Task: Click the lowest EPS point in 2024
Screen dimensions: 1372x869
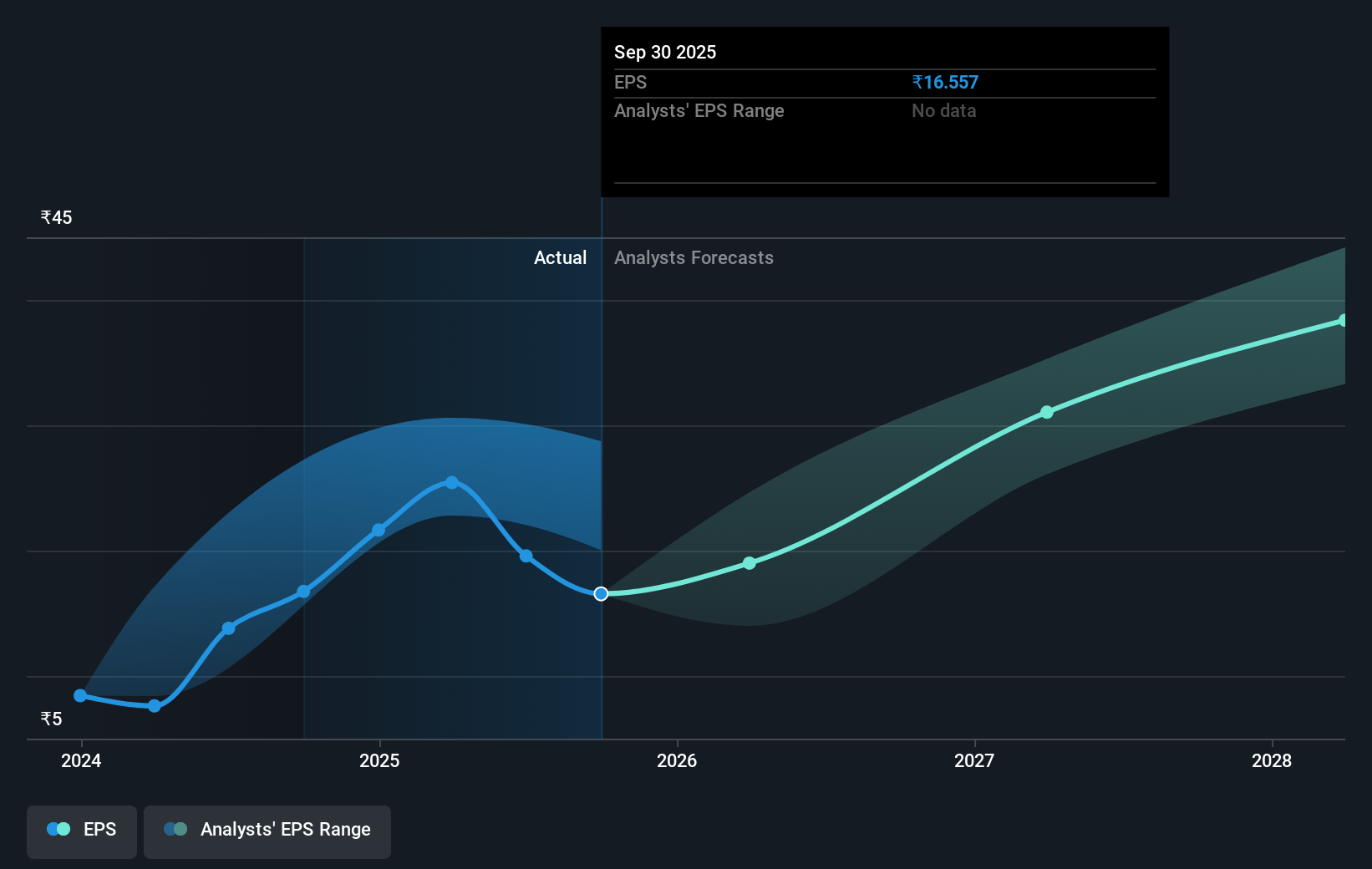Action: pyautogui.click(x=155, y=706)
